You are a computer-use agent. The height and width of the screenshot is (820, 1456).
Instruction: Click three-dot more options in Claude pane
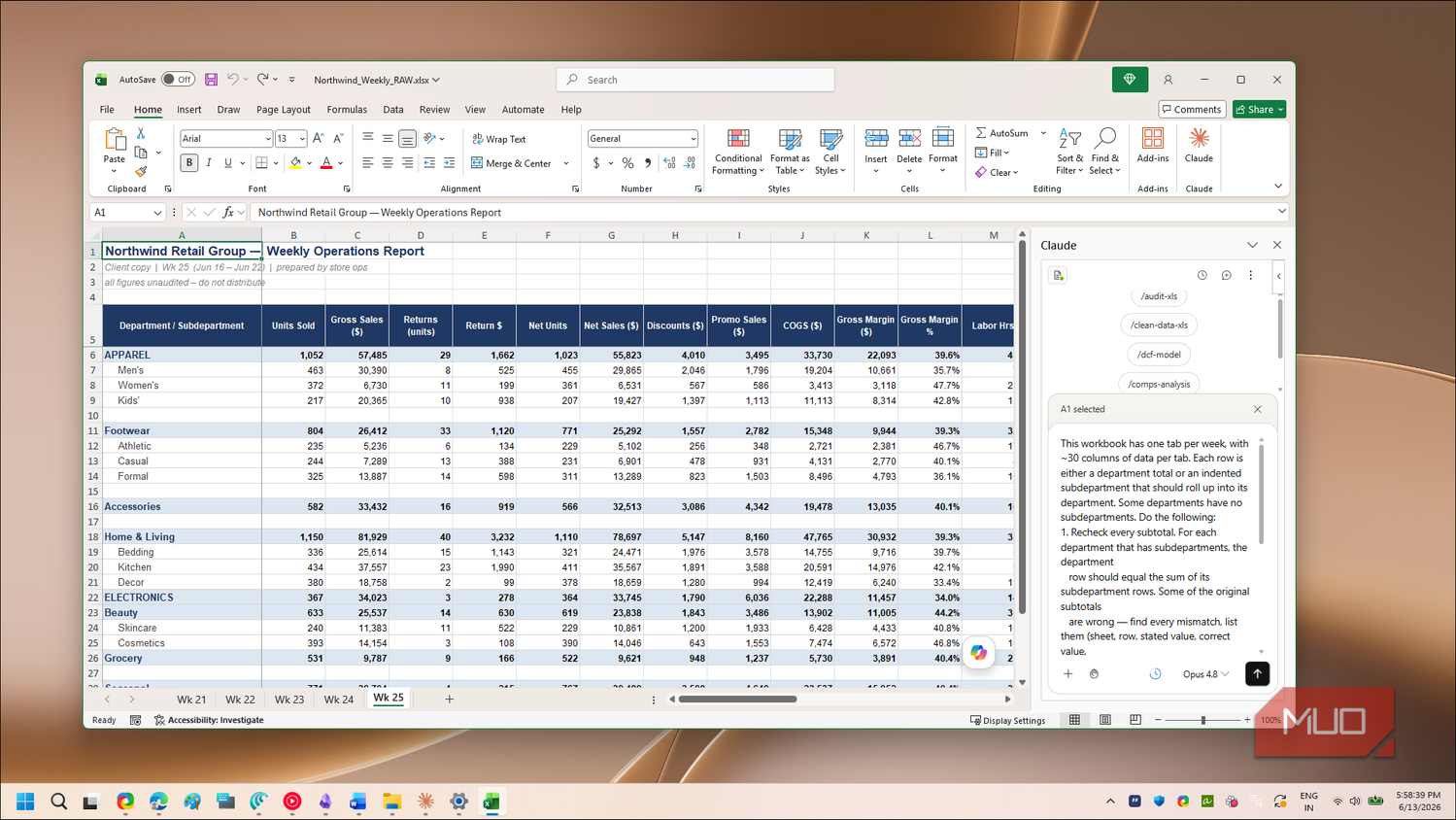1251,275
